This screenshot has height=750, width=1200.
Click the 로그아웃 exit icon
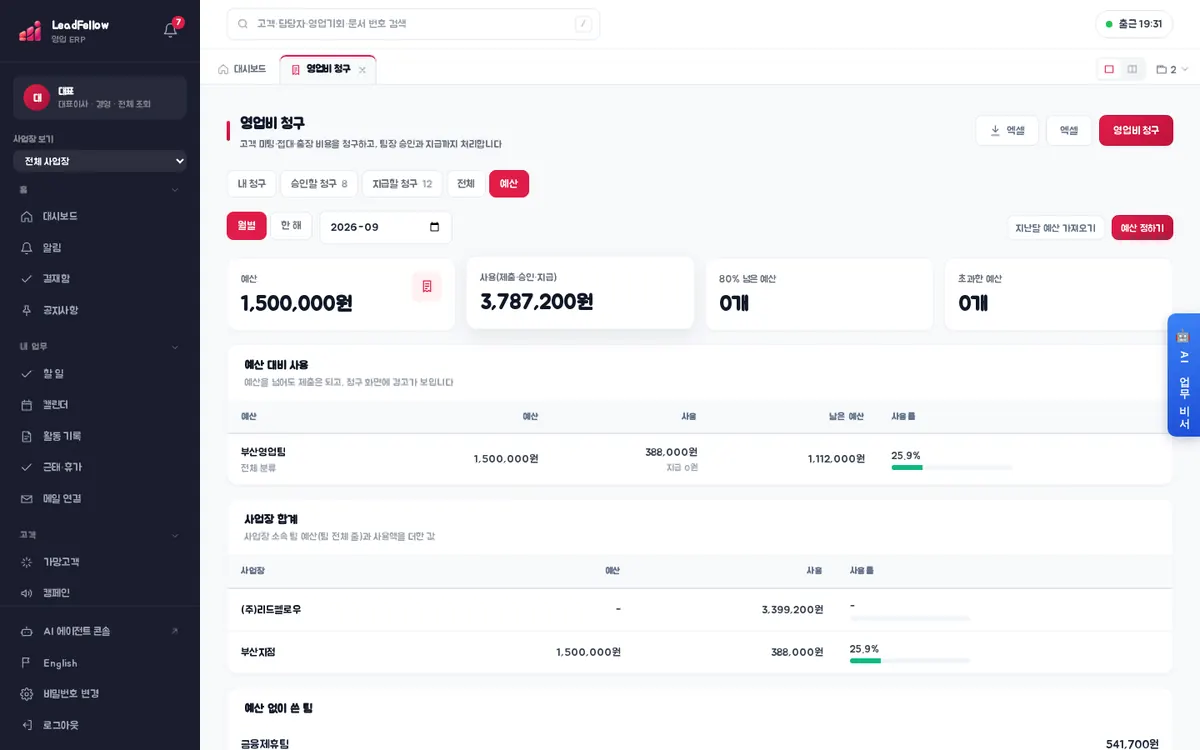[x=27, y=725]
